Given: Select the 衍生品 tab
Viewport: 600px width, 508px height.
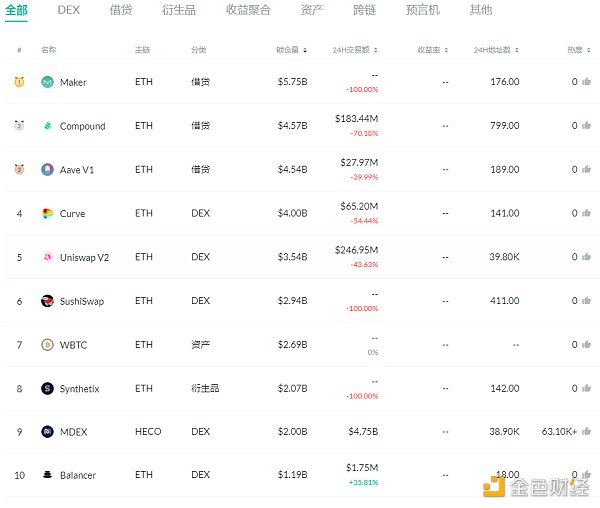Looking at the screenshot, I should click(x=179, y=10).
